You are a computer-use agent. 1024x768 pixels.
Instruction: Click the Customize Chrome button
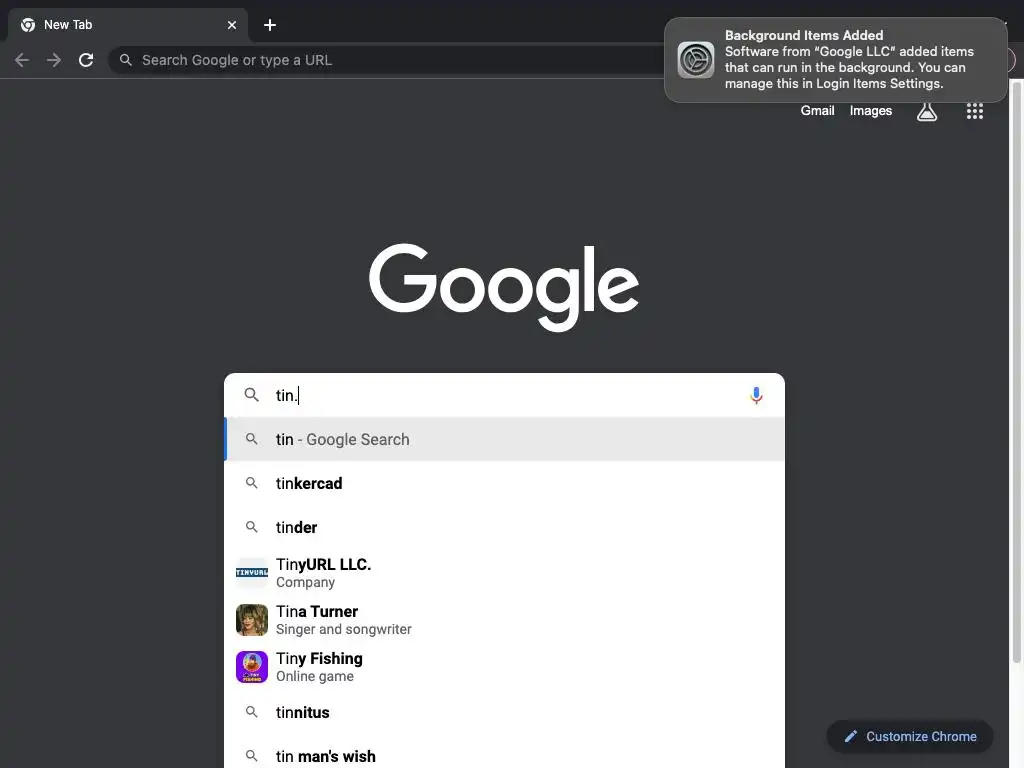tap(910, 736)
